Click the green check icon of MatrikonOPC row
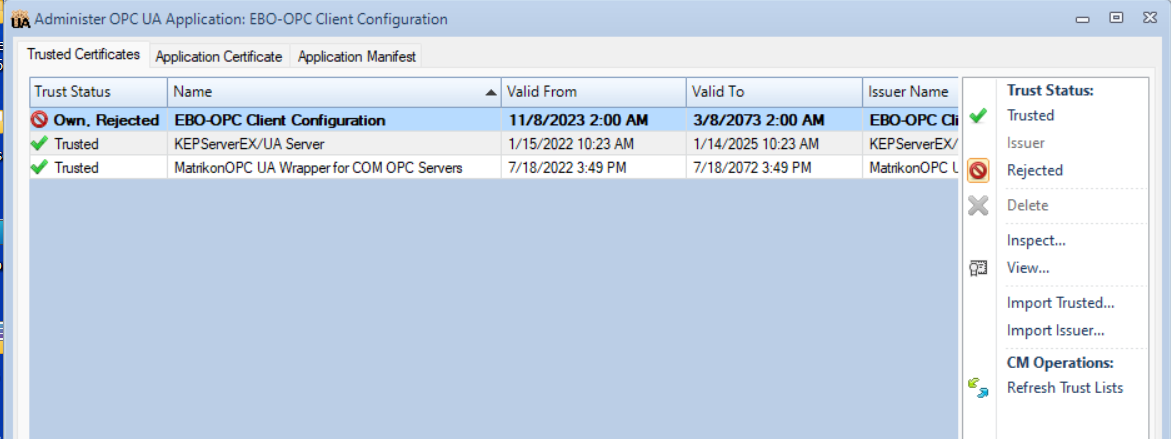Image resolution: width=1171 pixels, height=439 pixels. (40, 167)
